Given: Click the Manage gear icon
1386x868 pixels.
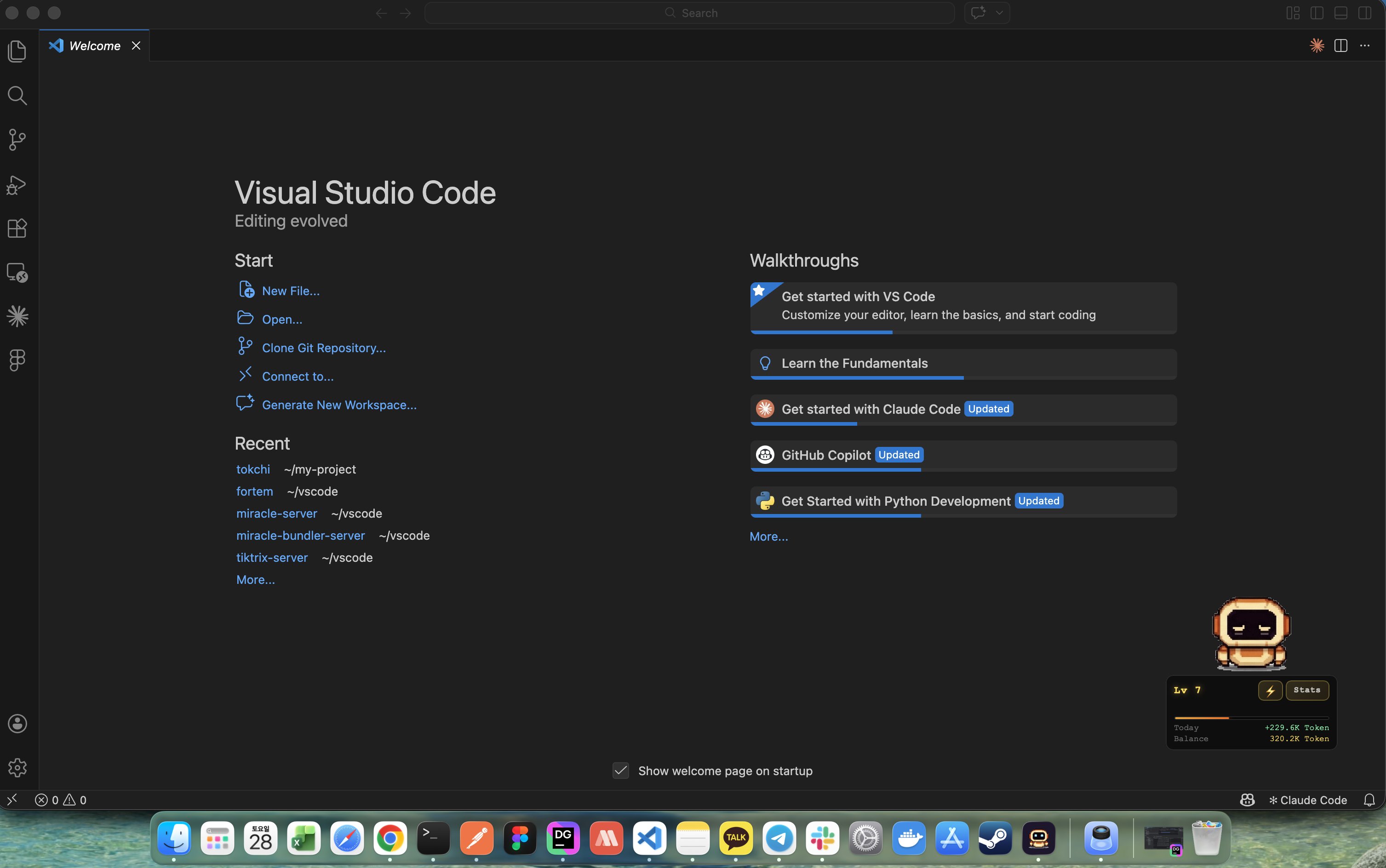Looking at the screenshot, I should click(17, 767).
